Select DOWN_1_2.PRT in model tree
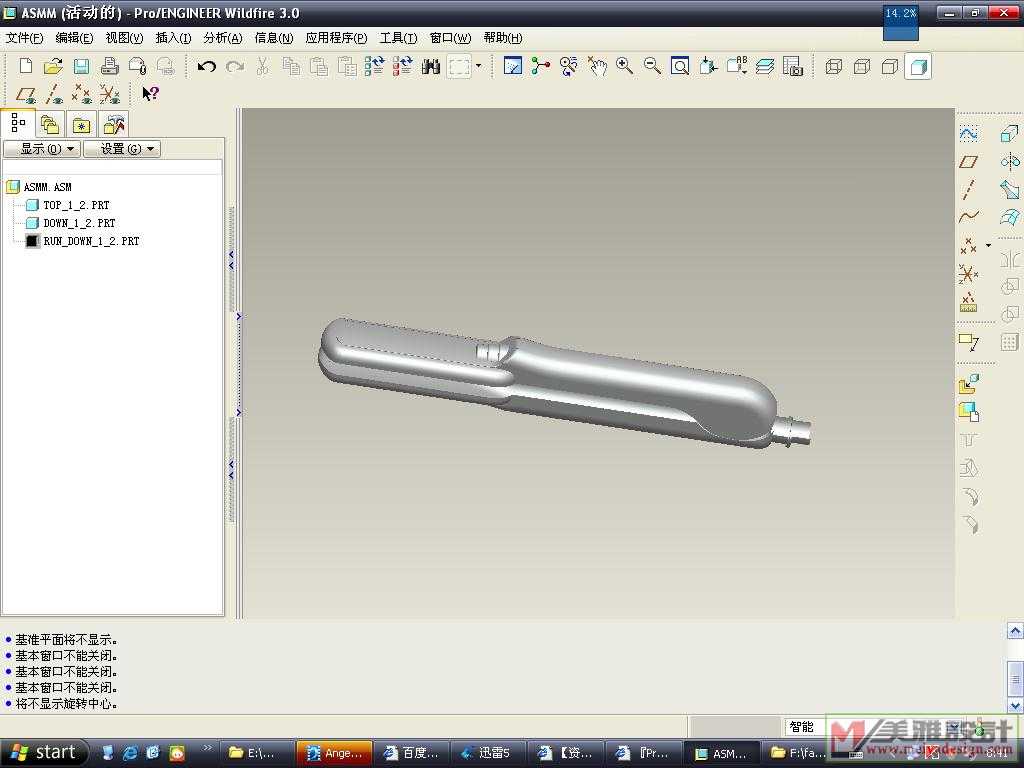Viewport: 1024px width, 768px height. [x=79, y=223]
